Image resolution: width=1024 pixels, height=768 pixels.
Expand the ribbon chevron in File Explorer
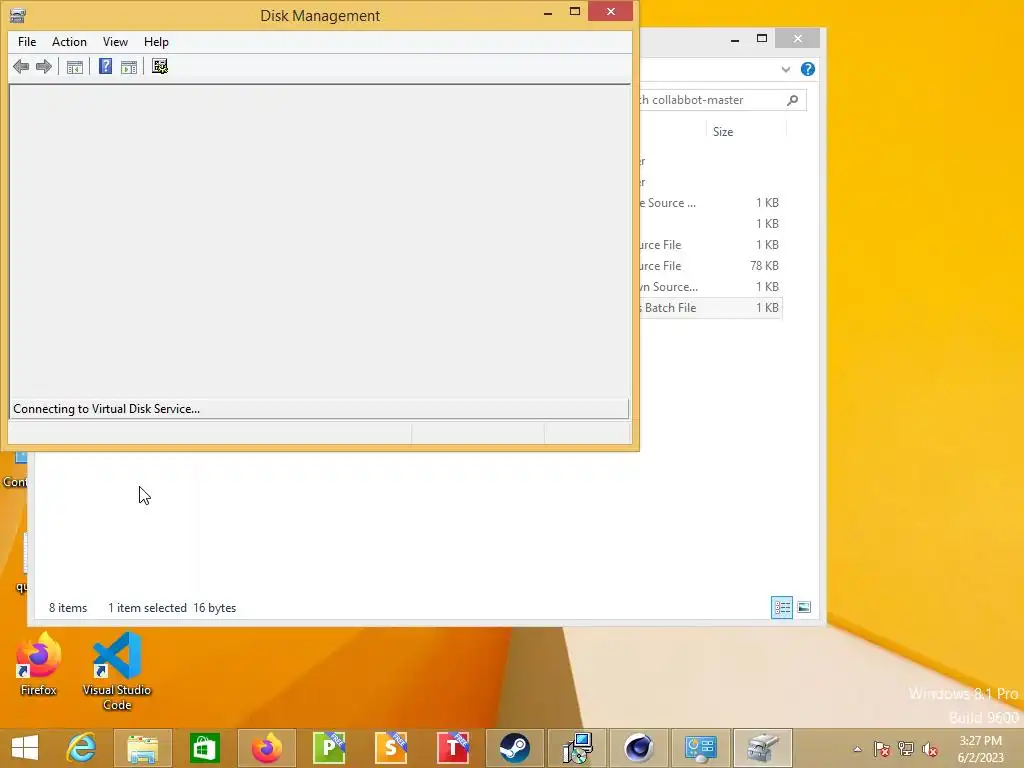point(786,69)
